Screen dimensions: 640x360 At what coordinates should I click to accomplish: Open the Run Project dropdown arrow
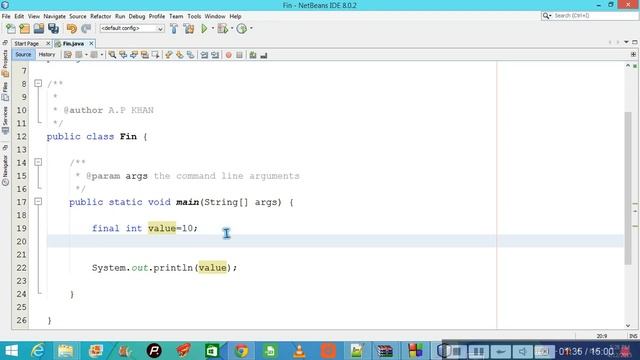point(213,29)
